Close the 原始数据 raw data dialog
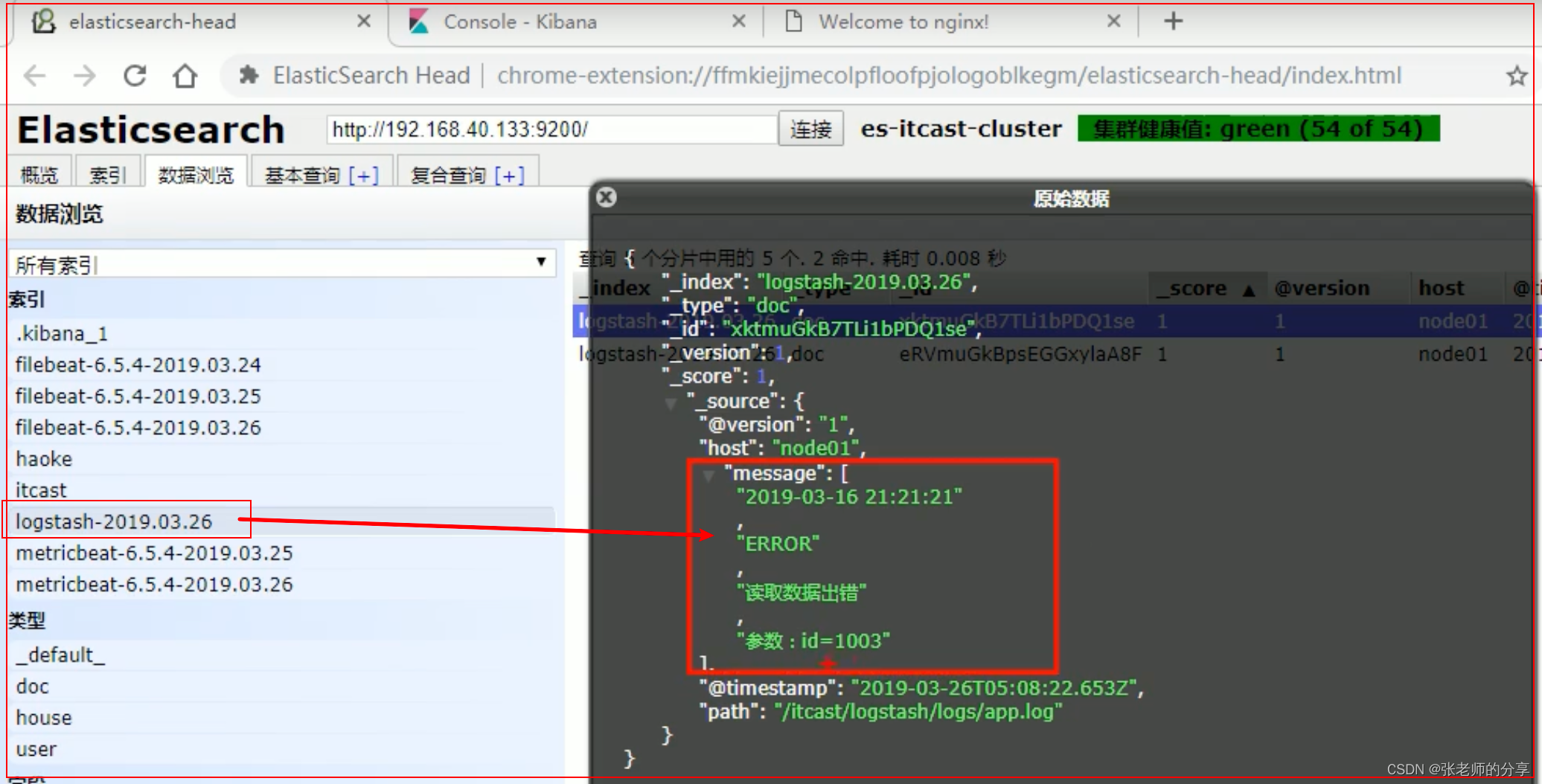The height and width of the screenshot is (784, 1542). click(607, 197)
